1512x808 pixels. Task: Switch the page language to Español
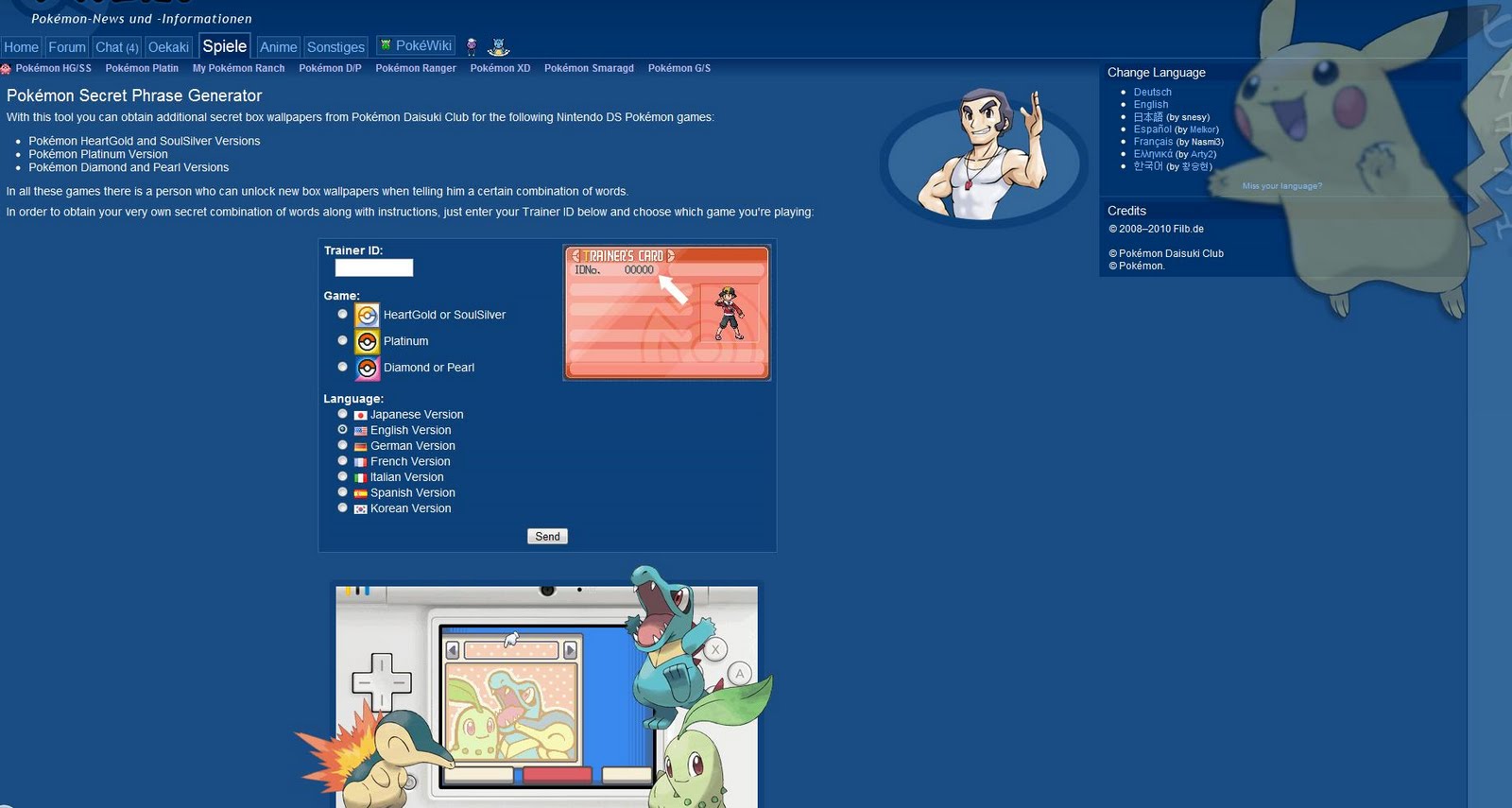point(1153,129)
